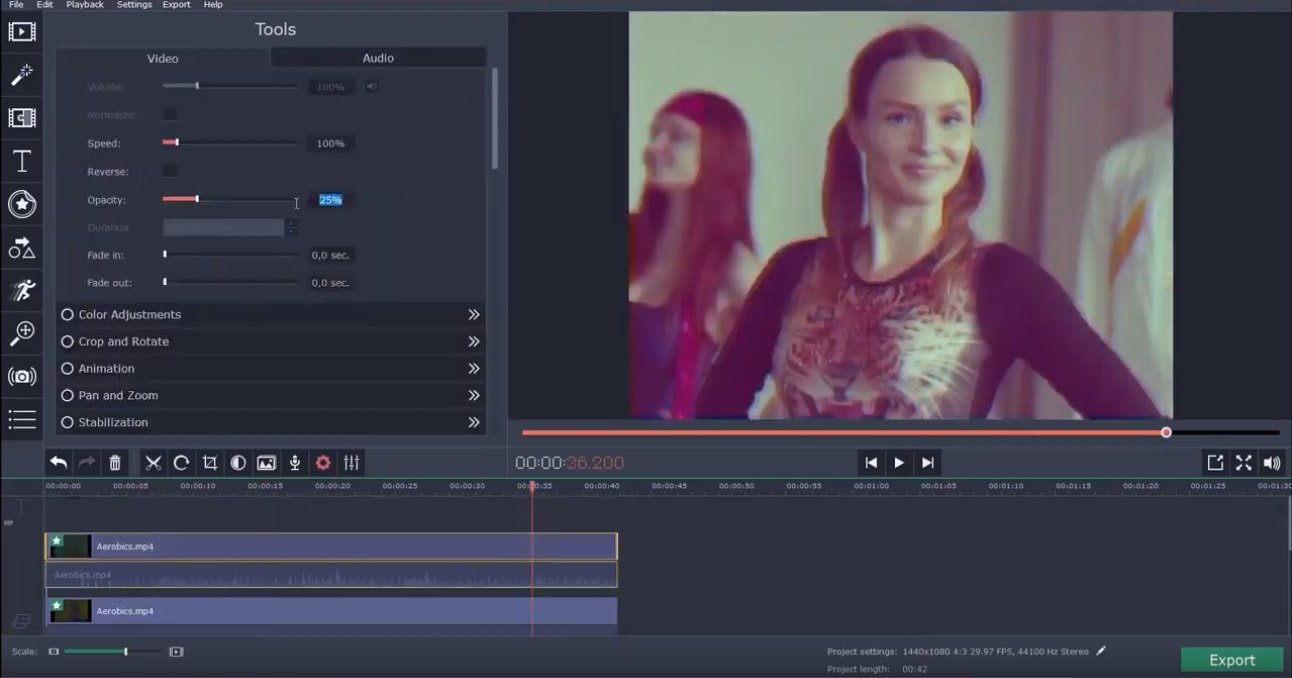This screenshot has height=678, width=1292.
Task: Click the Undo arrow button
Action: click(59, 462)
